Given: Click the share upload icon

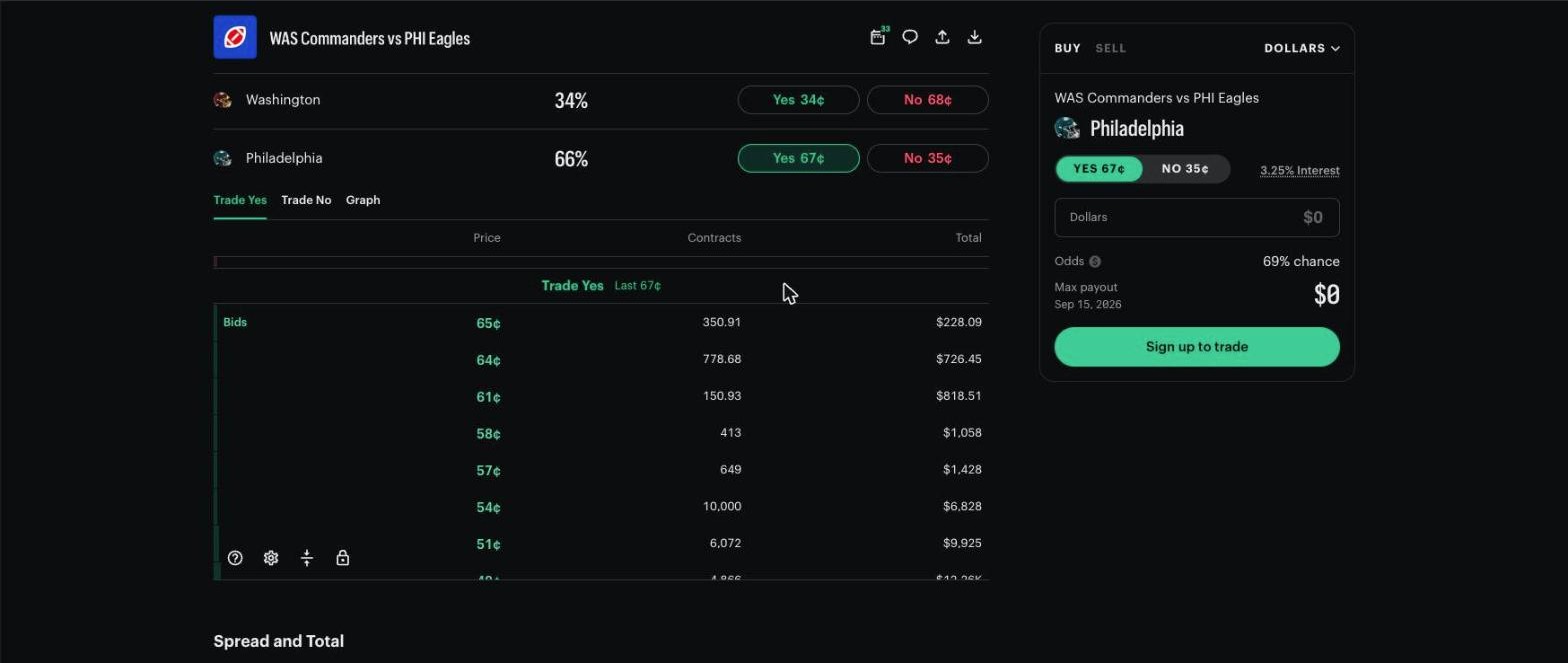Looking at the screenshot, I should 942,37.
